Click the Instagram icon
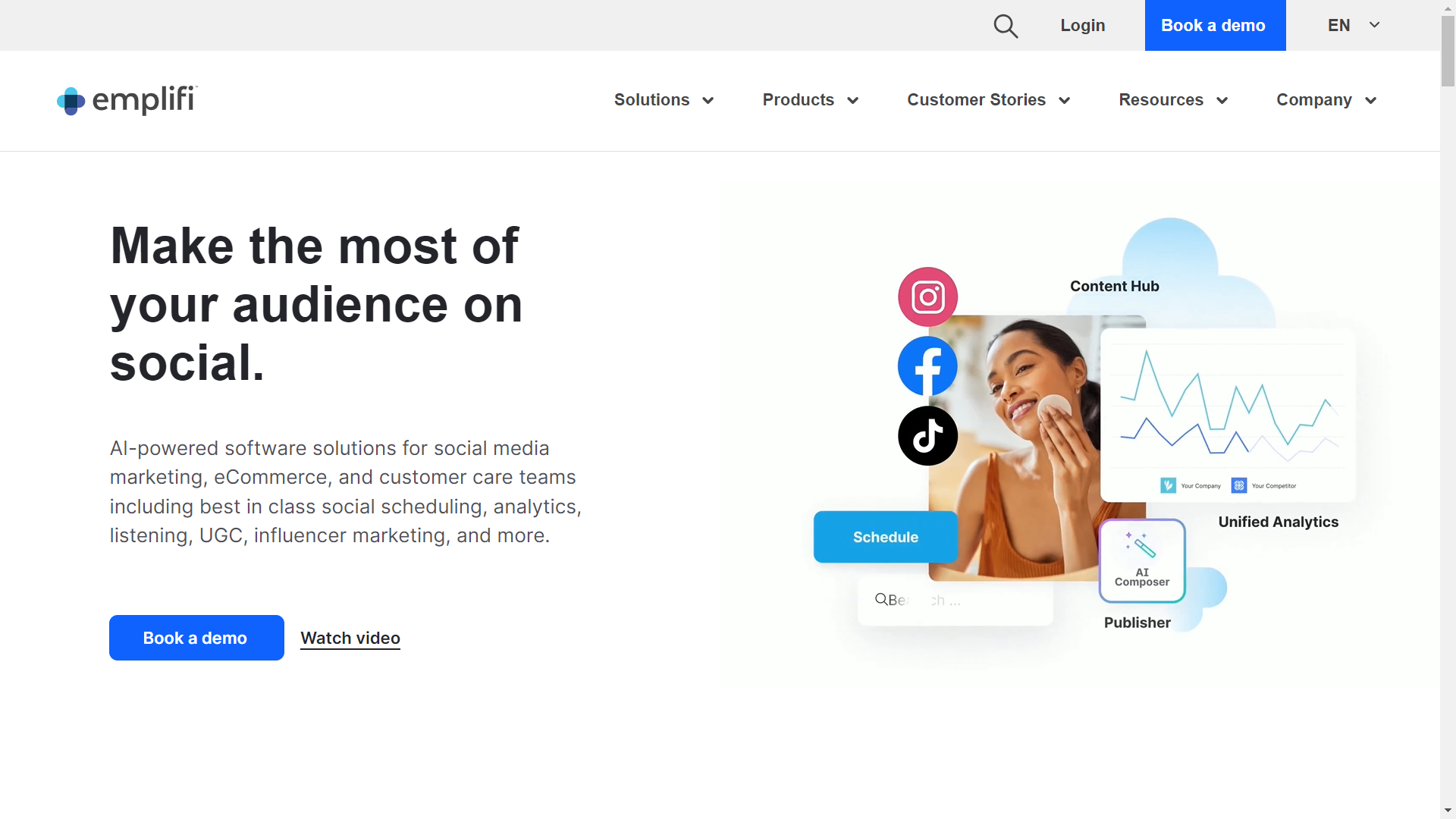1456x819 pixels. pos(927,297)
